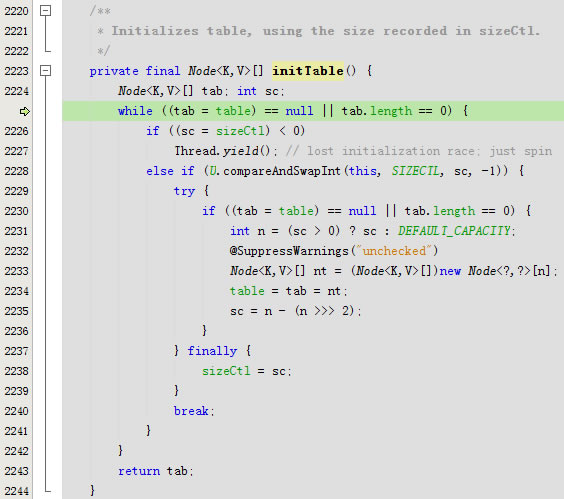
Task: Click the 'try' keyword on line 2229
Action: 184,191
